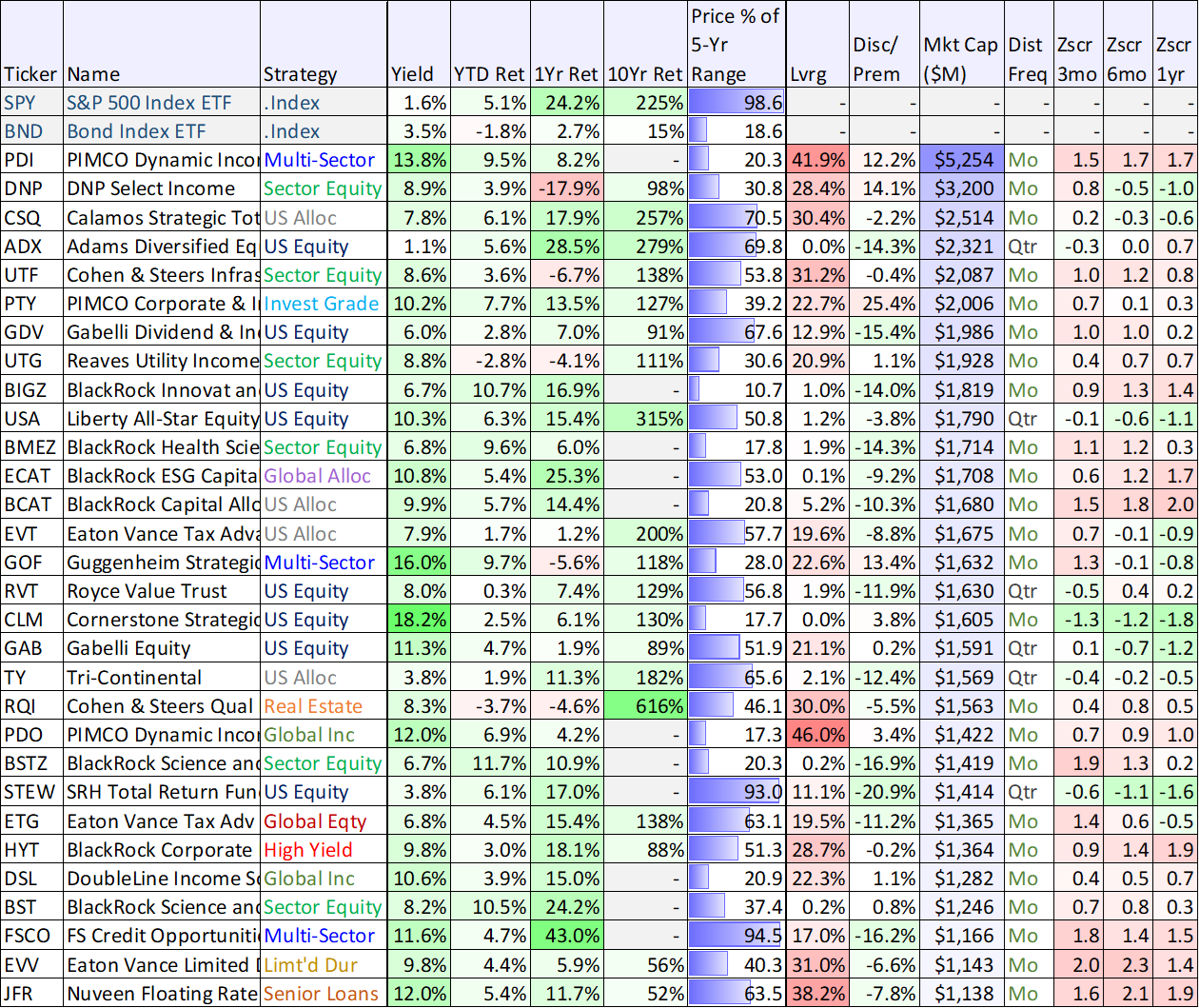Image resolution: width=1199 pixels, height=1008 pixels.
Task: Select the 616% ten-year return cell
Action: [x=645, y=706]
